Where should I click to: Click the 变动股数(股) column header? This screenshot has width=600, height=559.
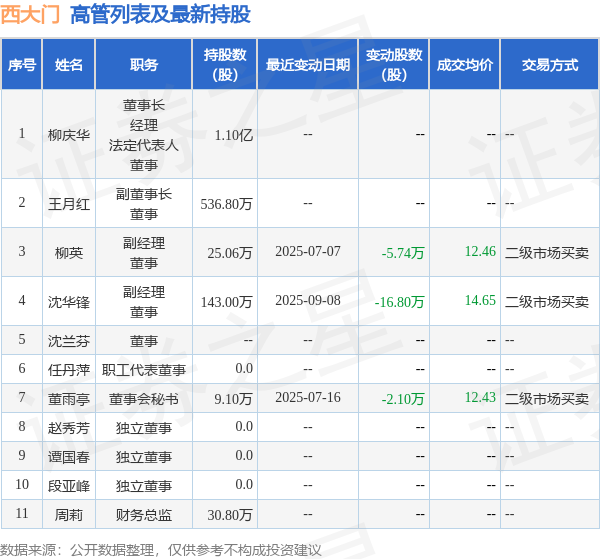[394, 65]
